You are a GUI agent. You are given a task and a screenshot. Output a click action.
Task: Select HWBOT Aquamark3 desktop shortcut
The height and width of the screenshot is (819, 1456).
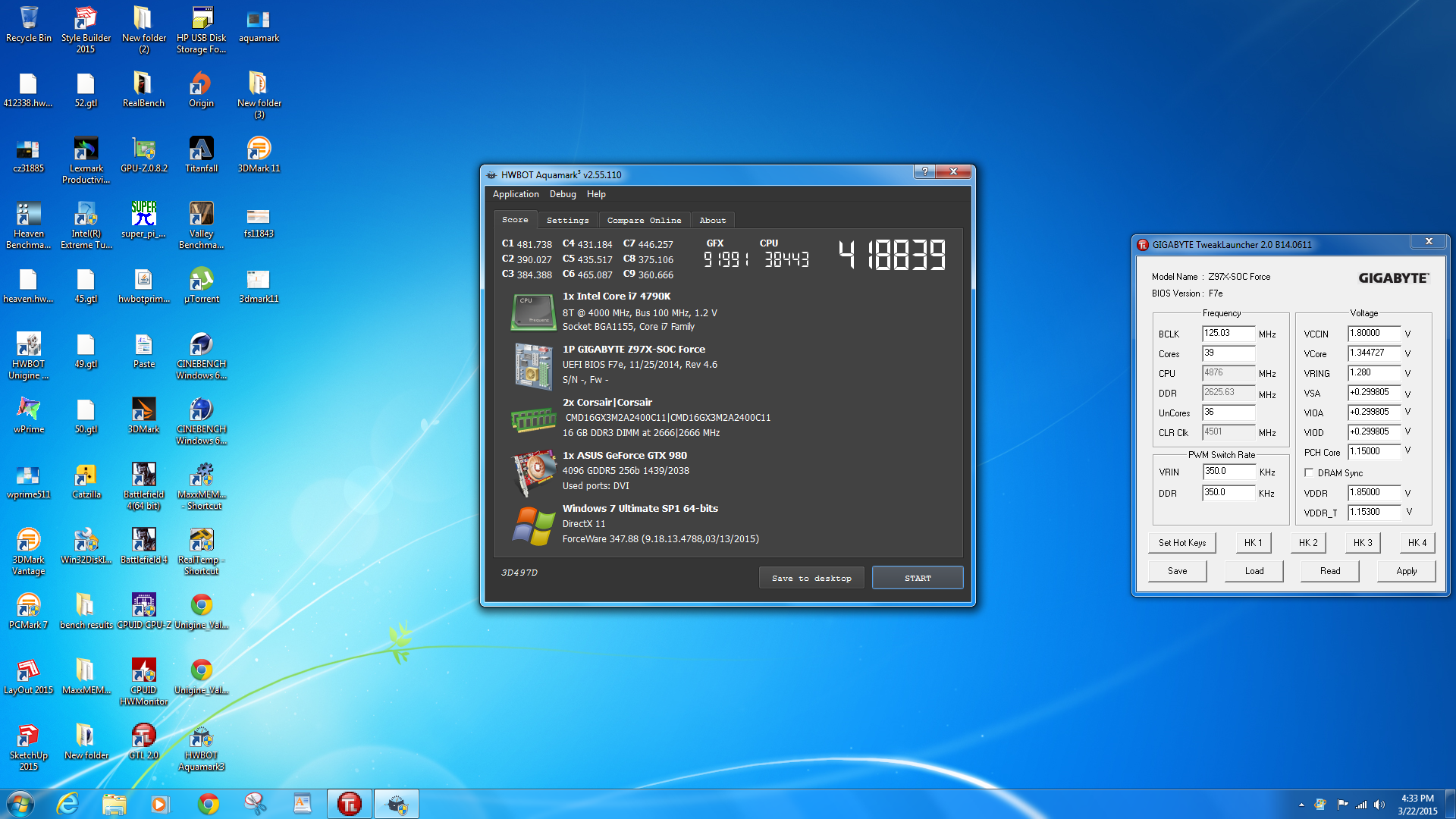(x=201, y=746)
